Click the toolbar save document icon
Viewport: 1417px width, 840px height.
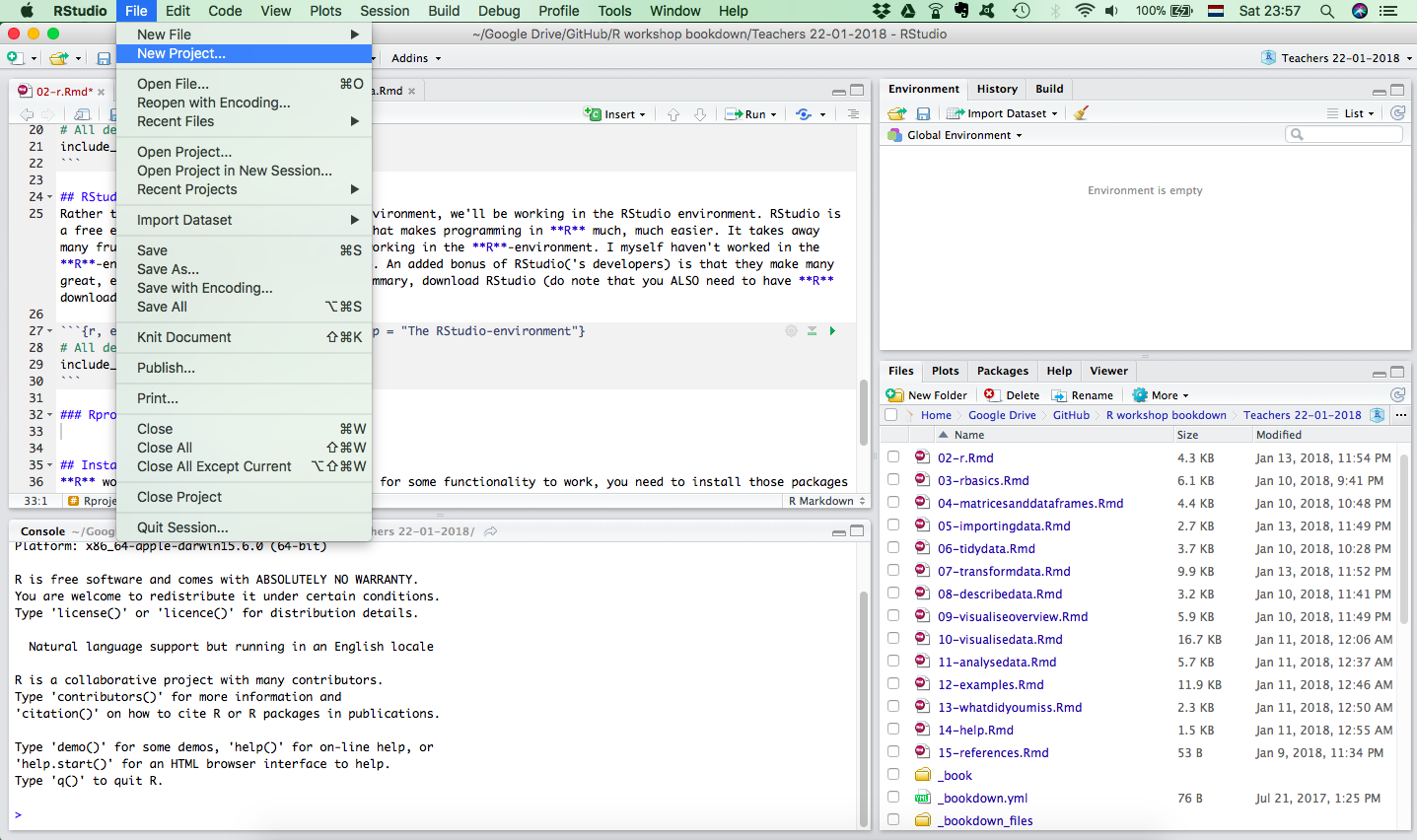tap(104, 58)
